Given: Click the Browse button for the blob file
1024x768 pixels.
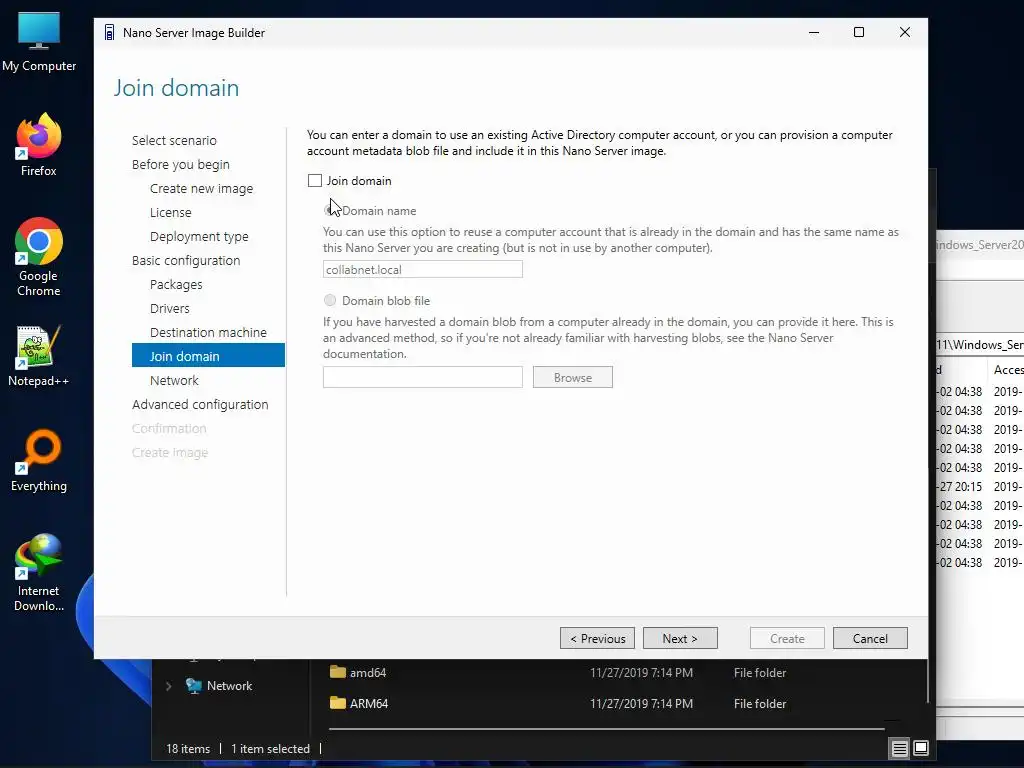Looking at the screenshot, I should point(573,377).
